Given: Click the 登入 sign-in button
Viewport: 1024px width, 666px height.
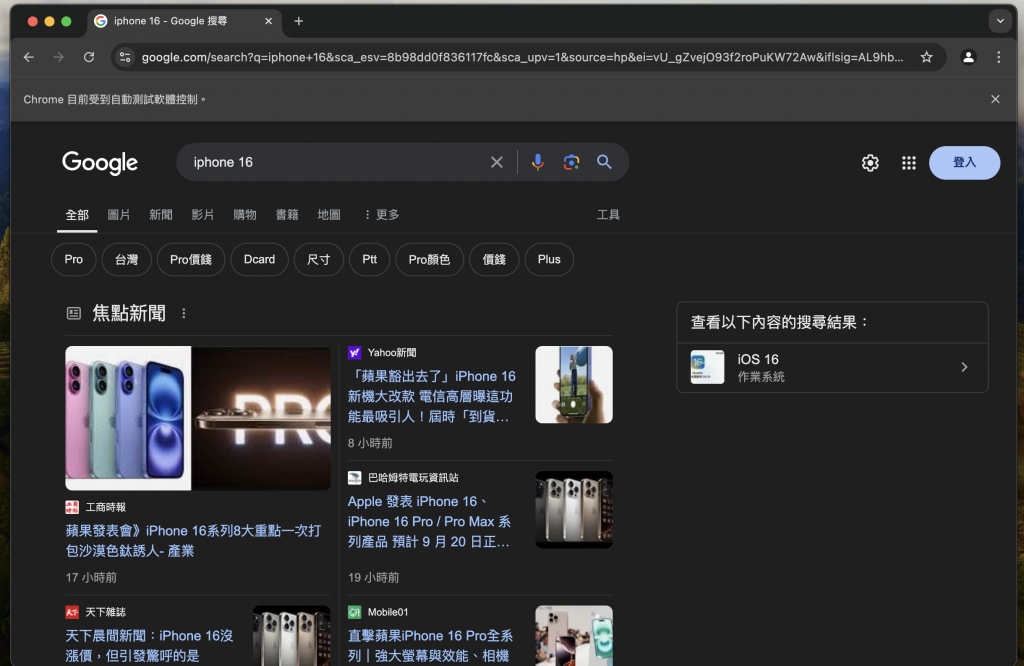Looking at the screenshot, I should pos(964,163).
